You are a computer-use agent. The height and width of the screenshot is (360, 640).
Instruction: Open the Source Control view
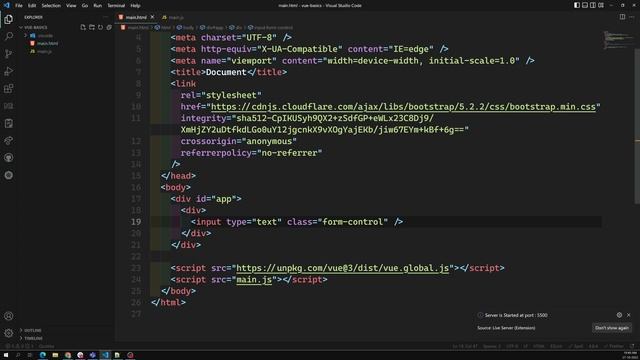point(9,54)
